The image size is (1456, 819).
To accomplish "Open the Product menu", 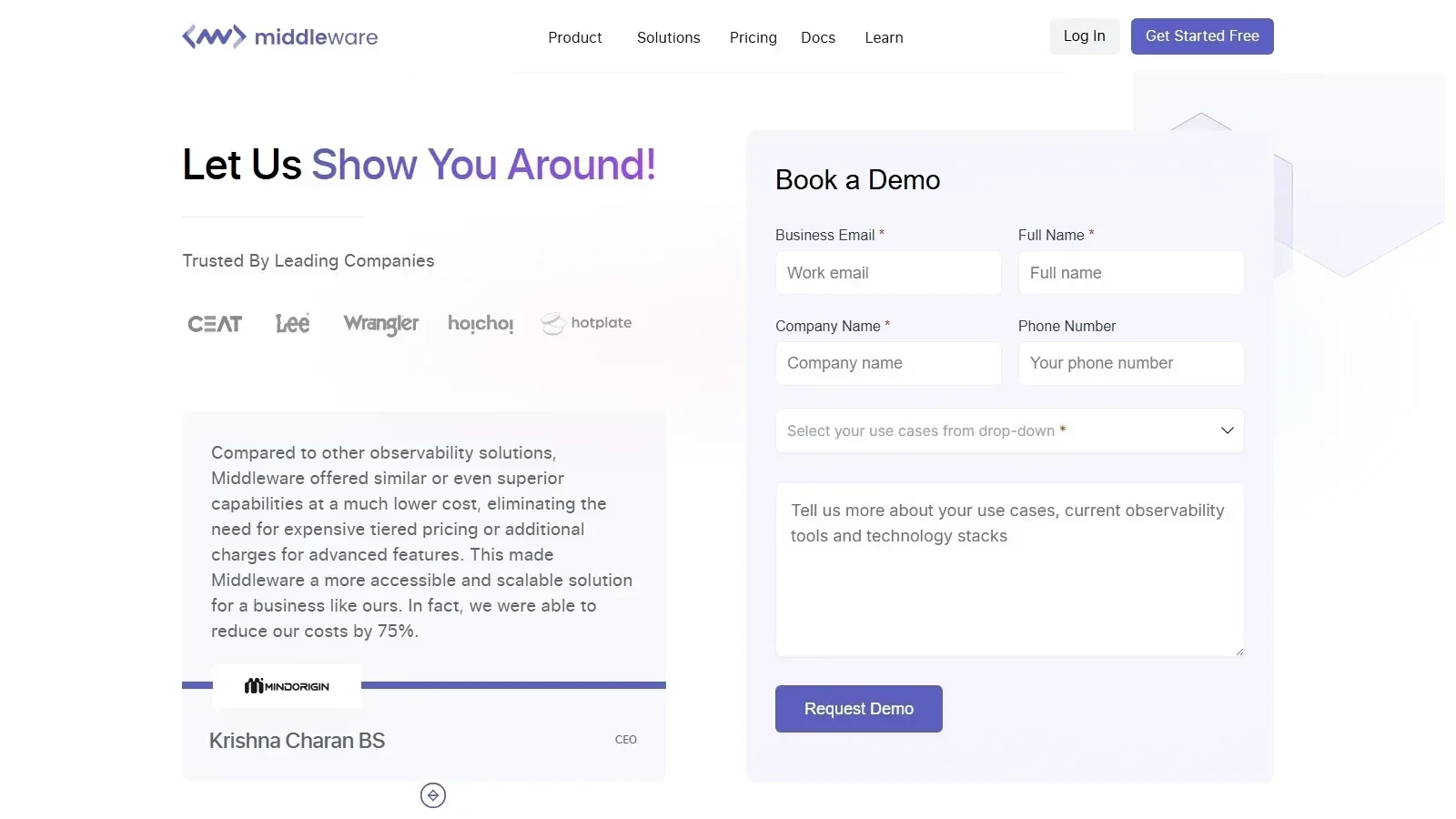I will [574, 37].
